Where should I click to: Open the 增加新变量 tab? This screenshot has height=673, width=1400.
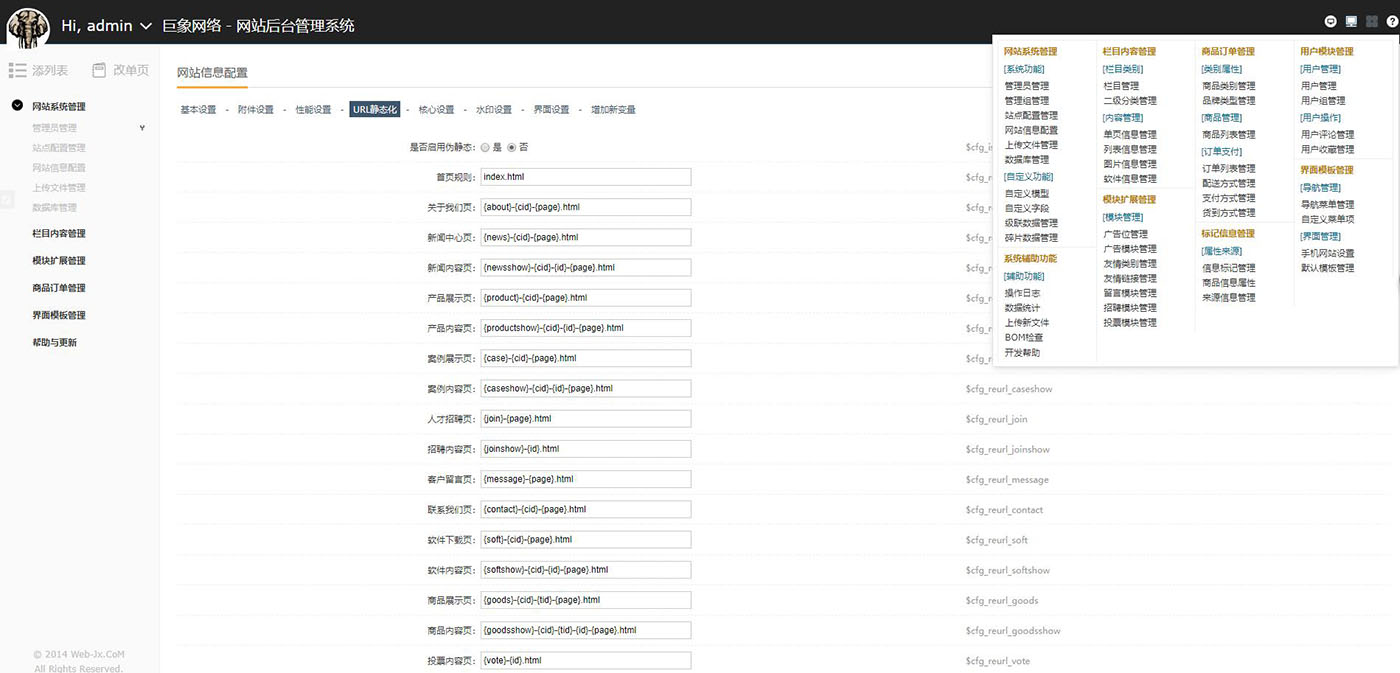click(613, 110)
